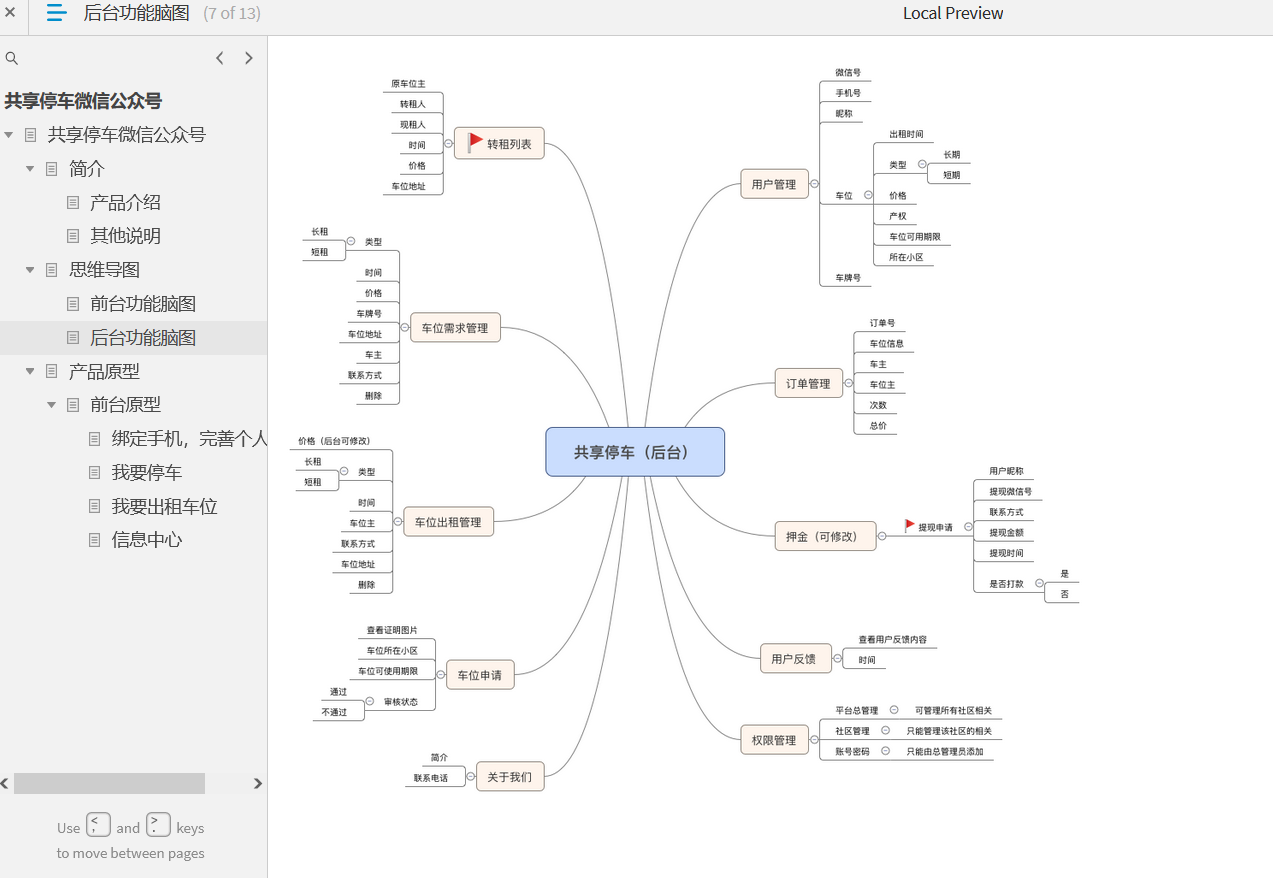
Task: Toggle the collapse circle beside 押金（可修改）
Action: [x=881, y=536]
